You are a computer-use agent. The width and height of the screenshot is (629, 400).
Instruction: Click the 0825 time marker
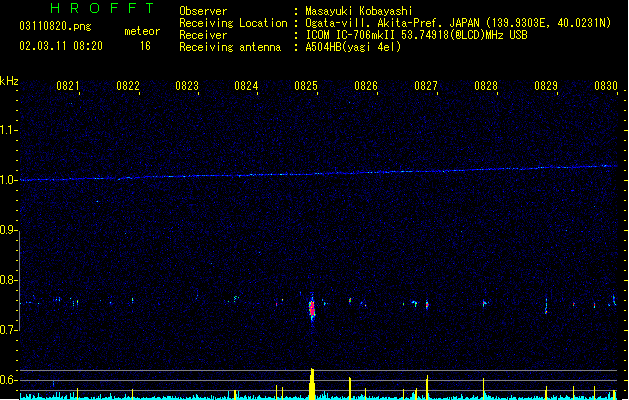coord(306,86)
